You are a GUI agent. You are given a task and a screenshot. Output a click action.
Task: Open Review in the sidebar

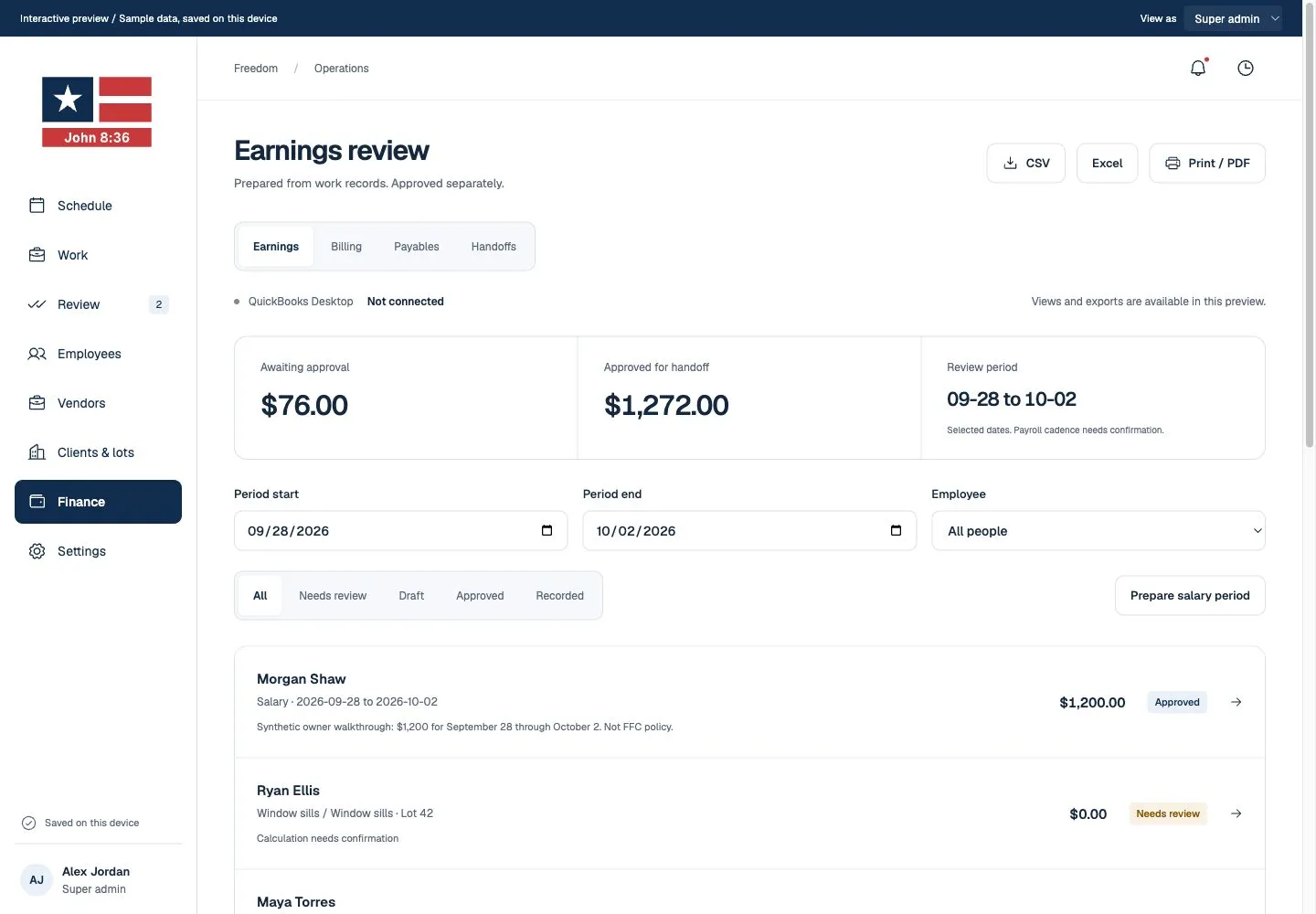(x=98, y=304)
